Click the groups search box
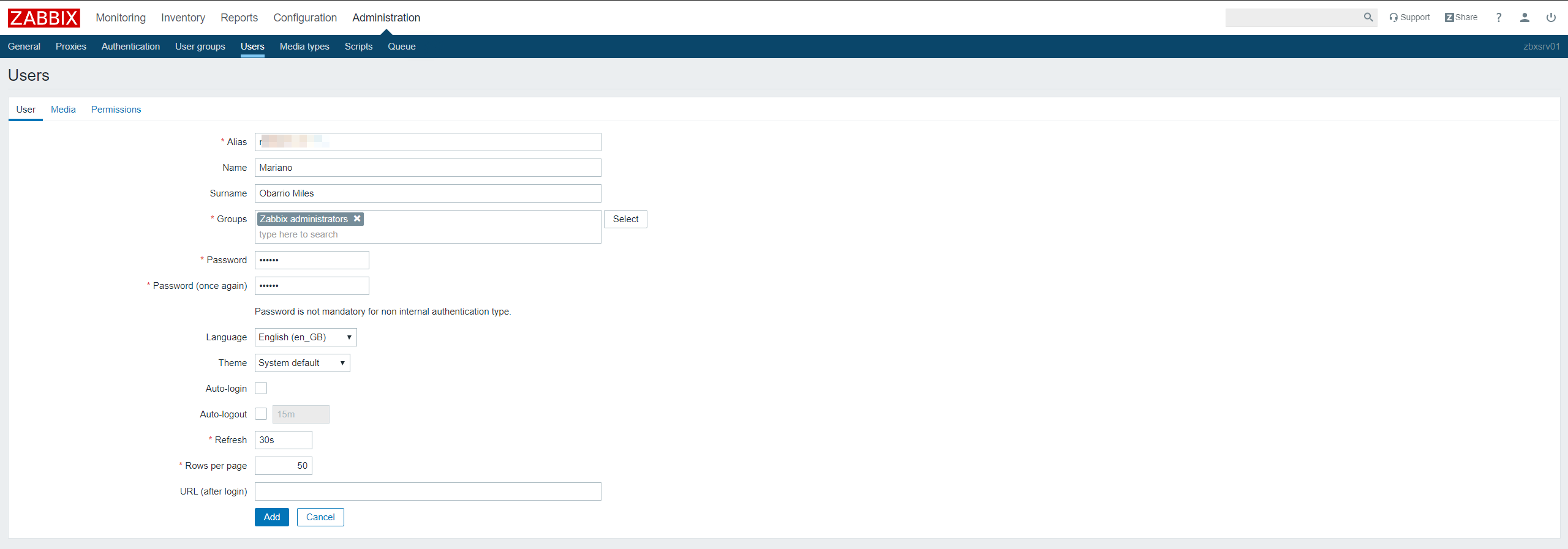This screenshot has height=549, width=1568. 427,234
